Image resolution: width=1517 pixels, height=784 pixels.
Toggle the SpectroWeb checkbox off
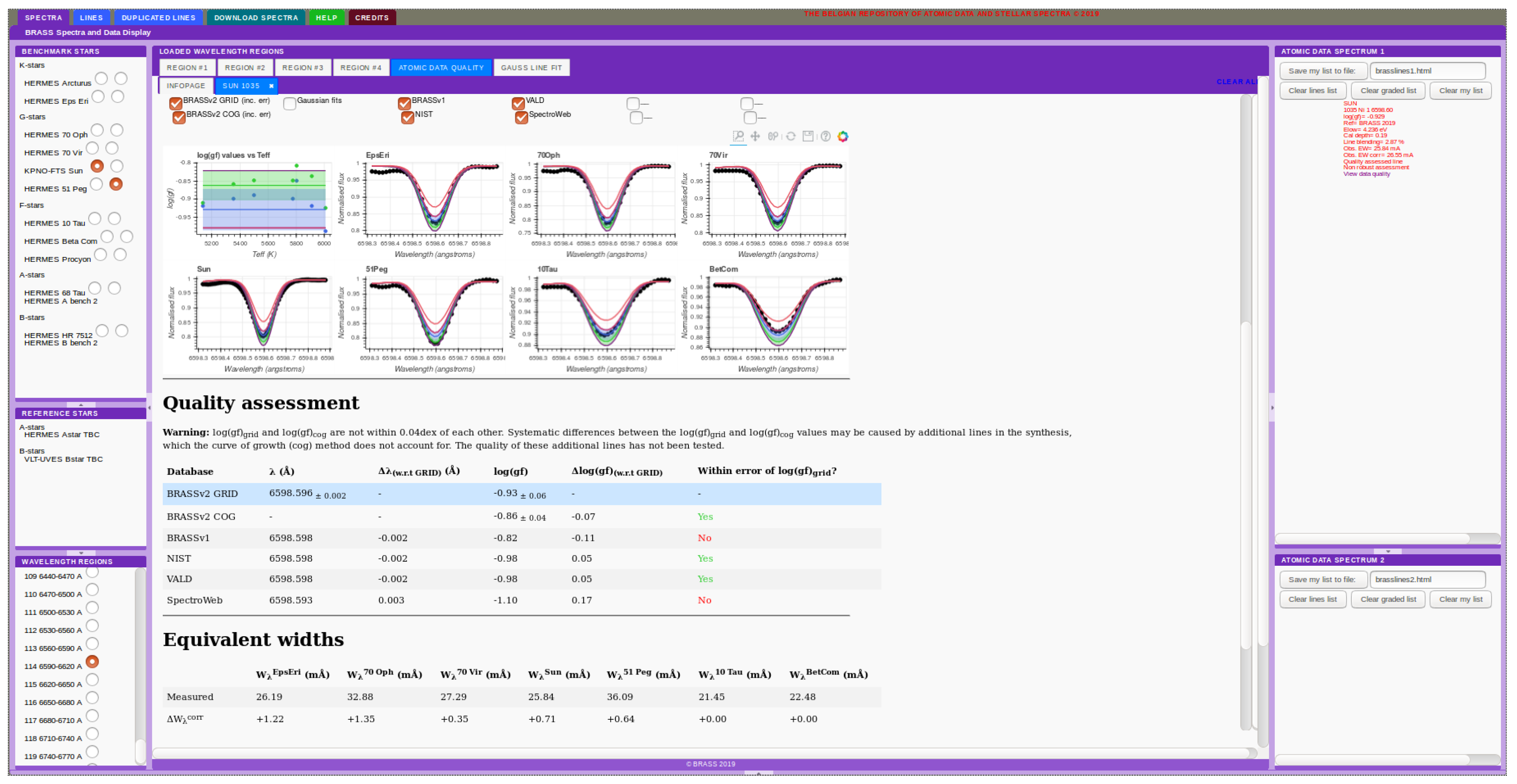[x=521, y=118]
